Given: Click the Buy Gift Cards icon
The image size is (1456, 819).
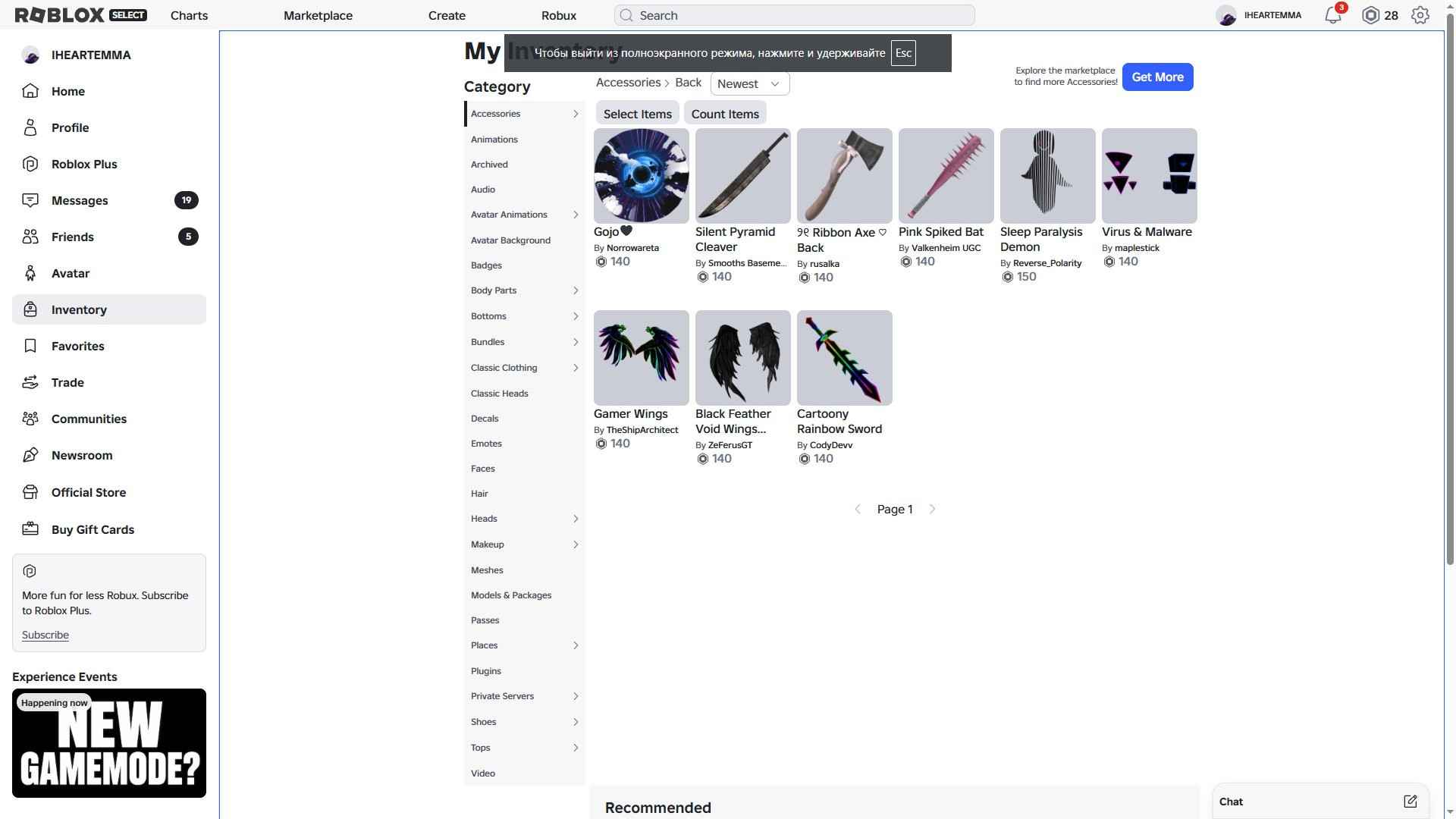Looking at the screenshot, I should [30, 529].
